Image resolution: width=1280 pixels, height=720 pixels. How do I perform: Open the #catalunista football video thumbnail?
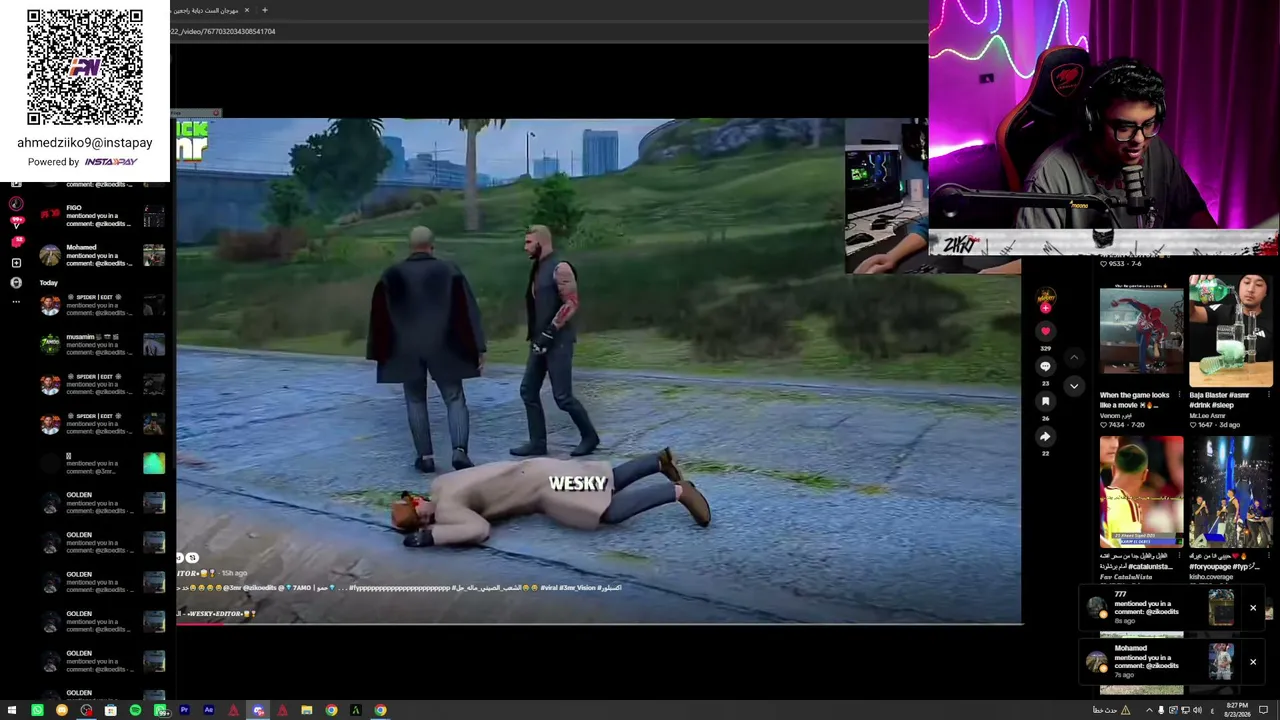point(1141,492)
